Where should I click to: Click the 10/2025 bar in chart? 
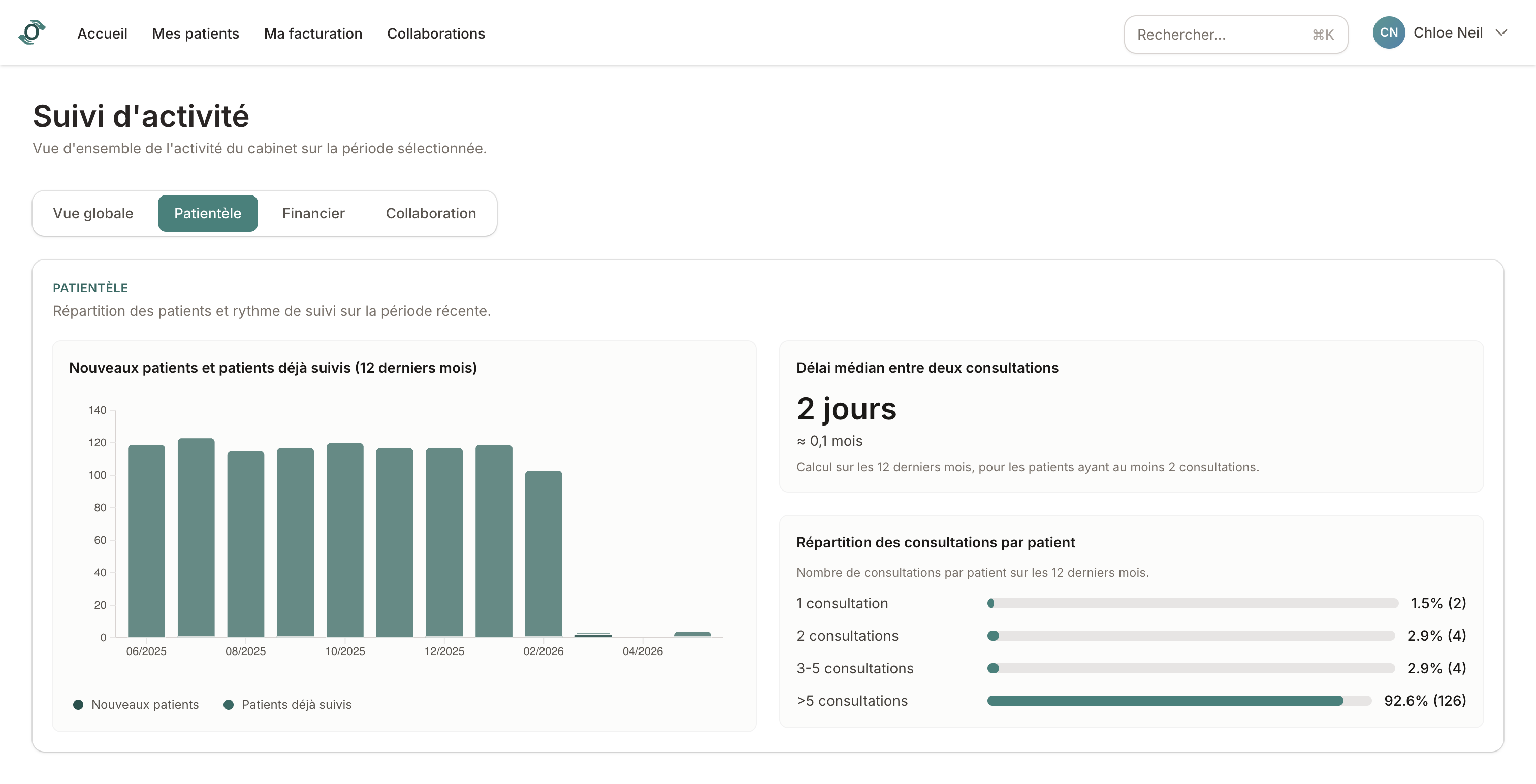(345, 540)
